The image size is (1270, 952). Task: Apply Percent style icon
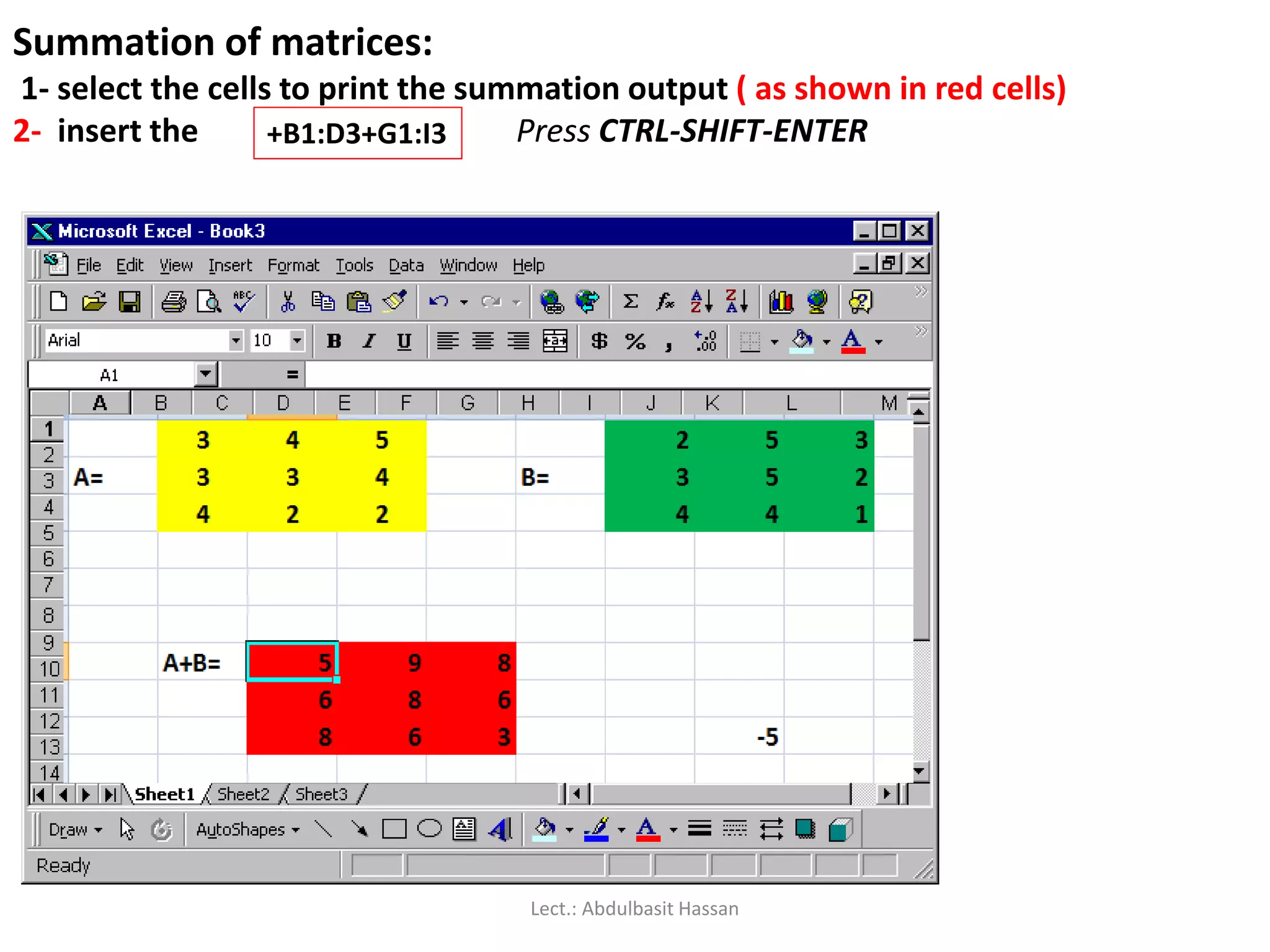tap(635, 341)
